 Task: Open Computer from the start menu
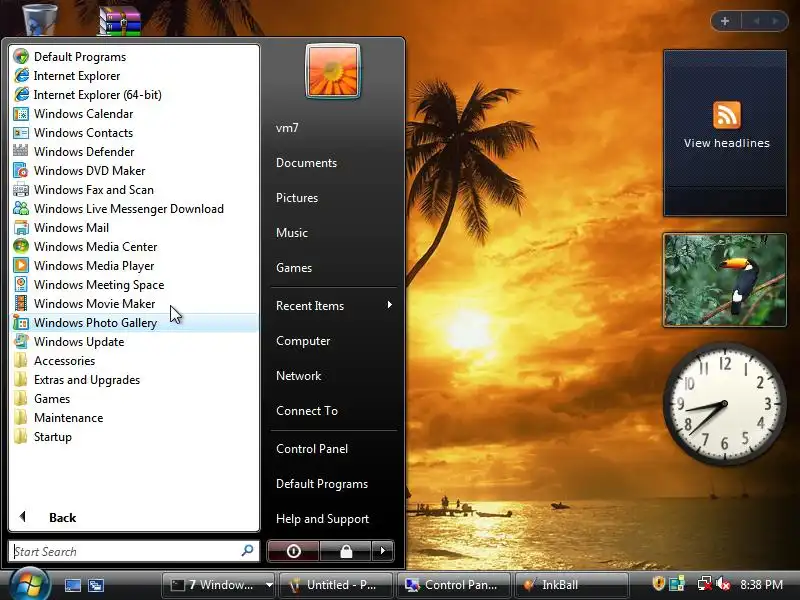click(303, 341)
